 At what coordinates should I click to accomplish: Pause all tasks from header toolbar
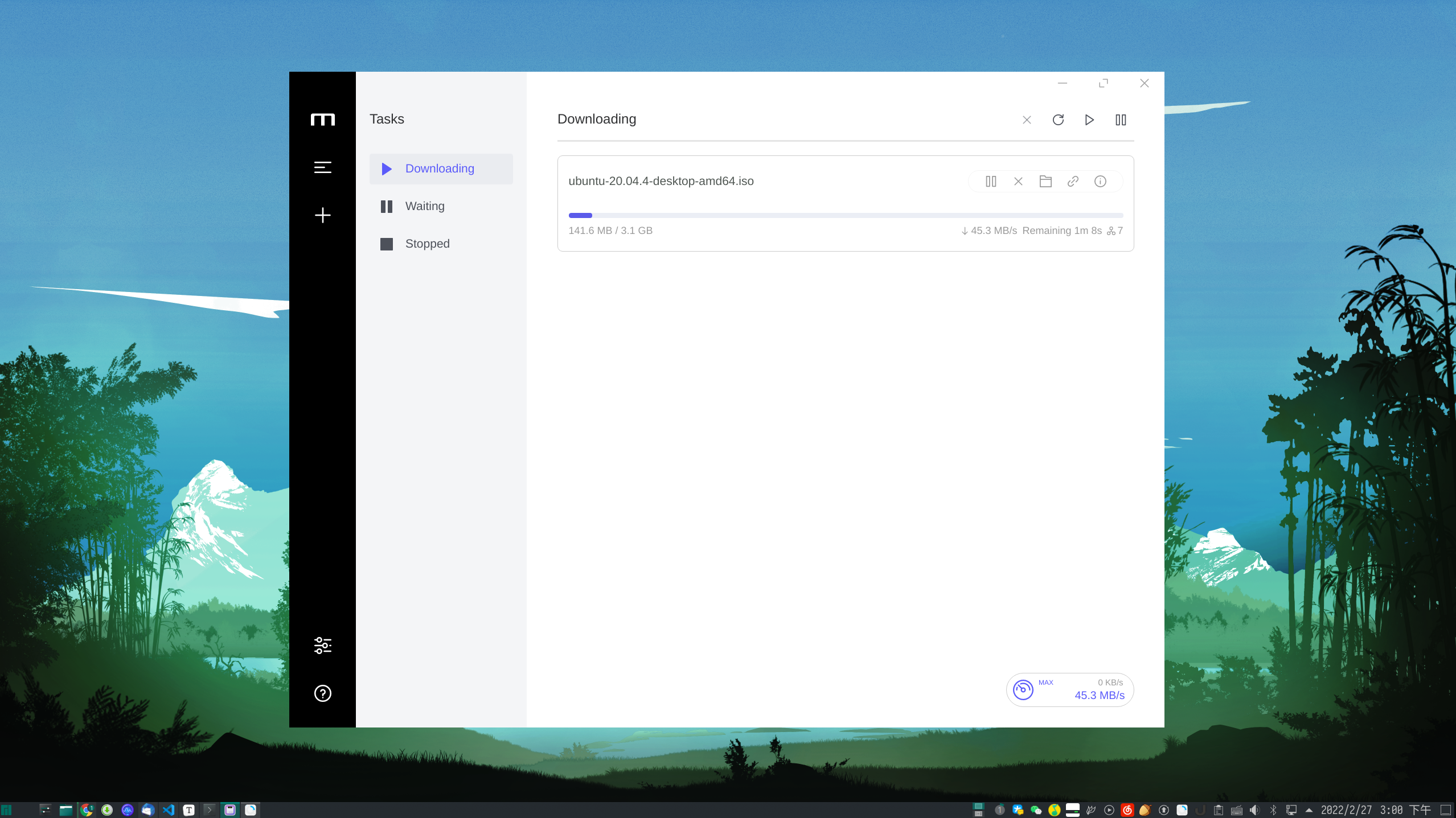(x=1121, y=120)
